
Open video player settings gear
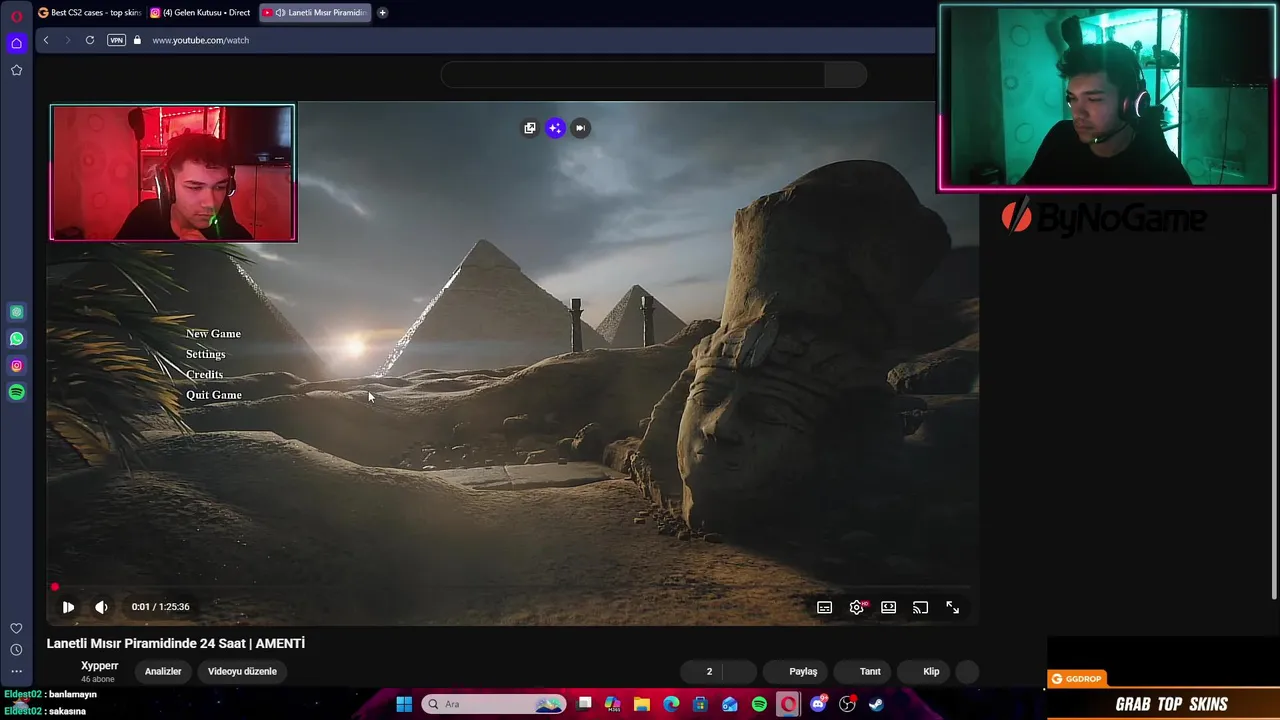[857, 607]
